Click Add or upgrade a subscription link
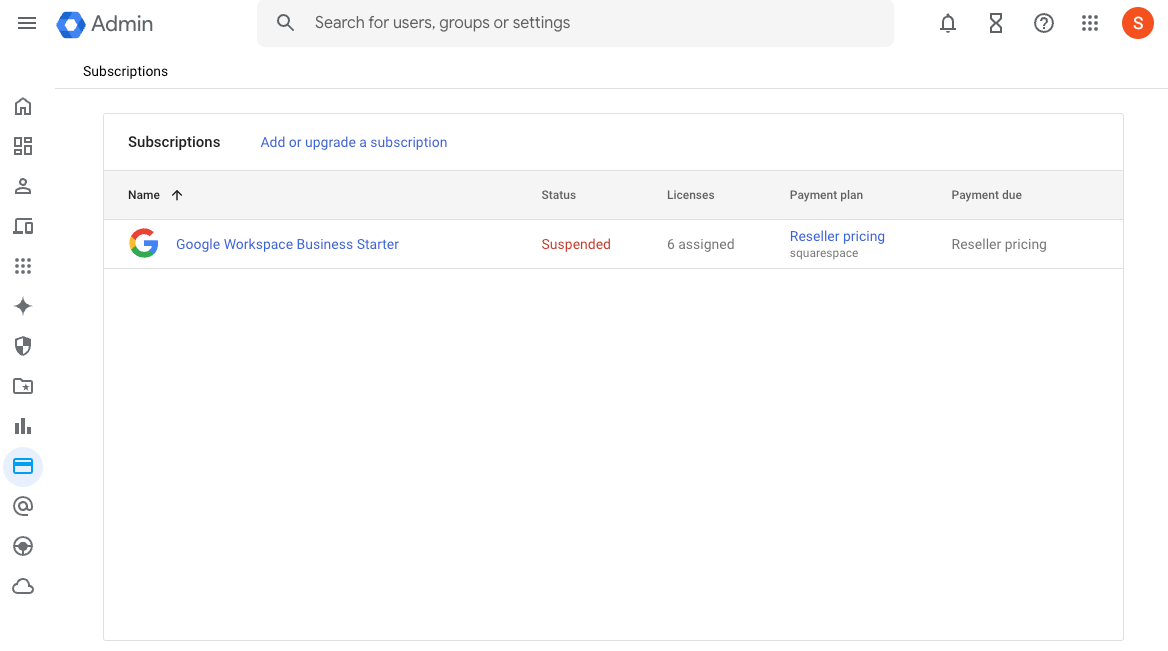This screenshot has height=651, width=1168. 354,142
